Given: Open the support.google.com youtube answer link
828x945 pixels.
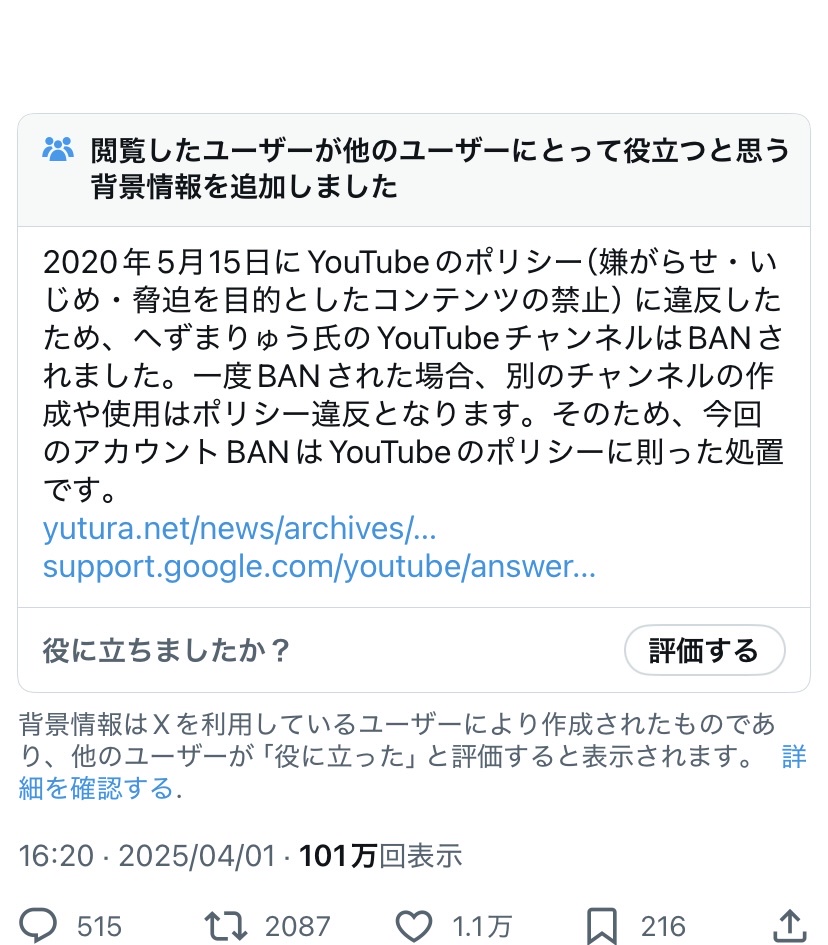Looking at the screenshot, I should pyautogui.click(x=319, y=567).
